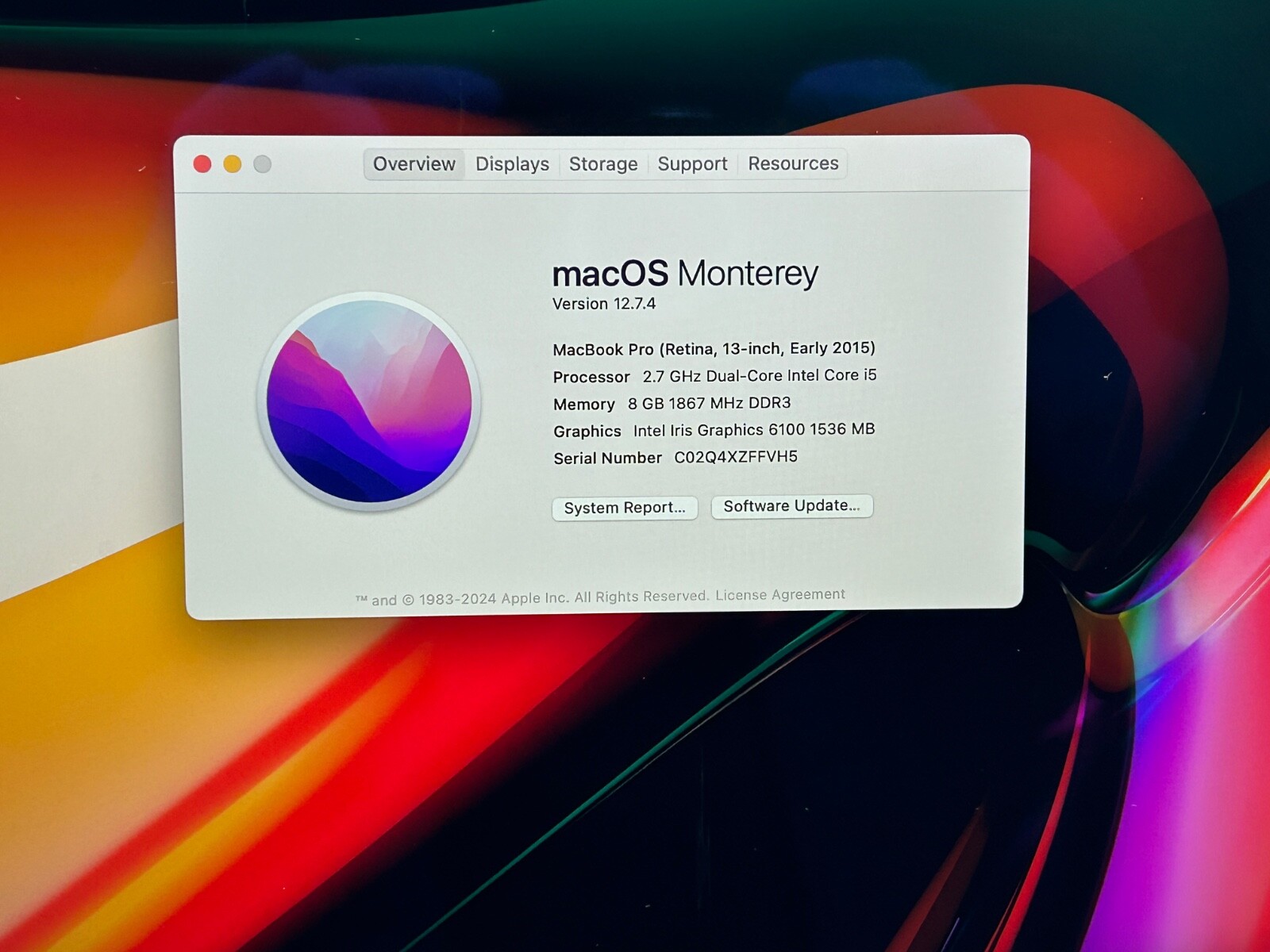Click the Serial Number label
The image size is (1270, 952).
(607, 458)
